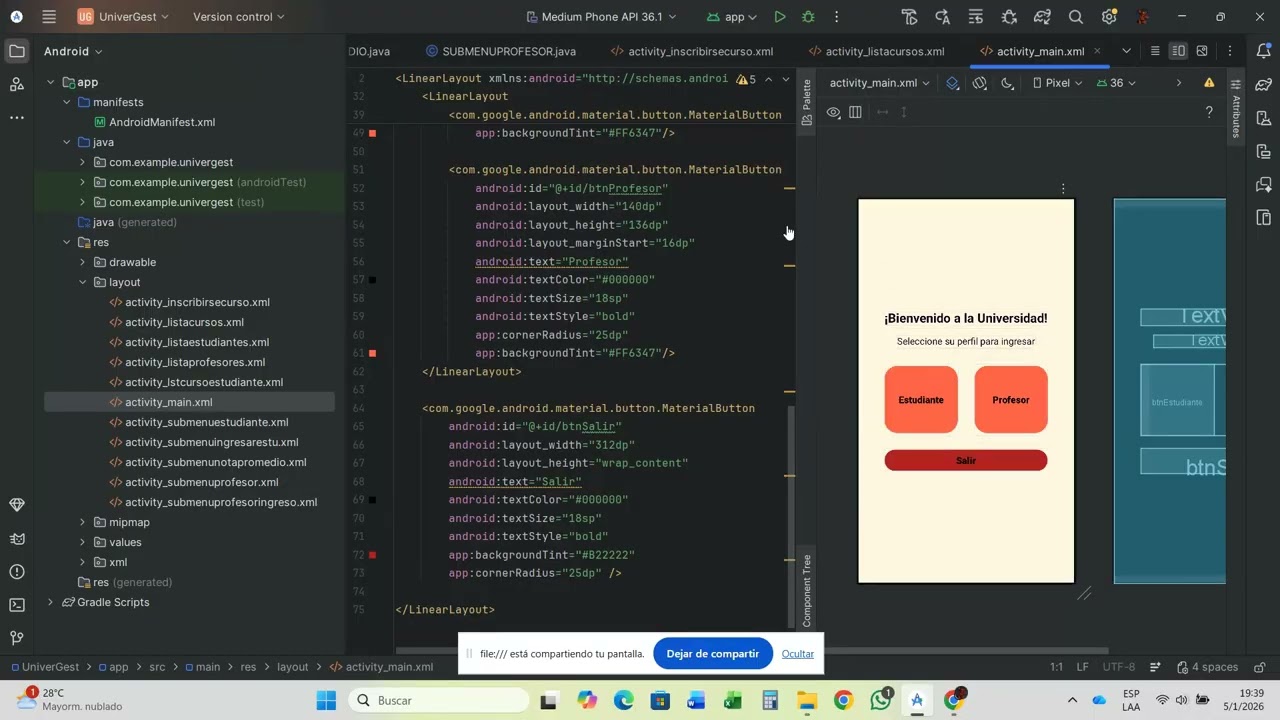Close the activity_main.xml tab
The image size is (1280, 720).
tap(1097, 51)
